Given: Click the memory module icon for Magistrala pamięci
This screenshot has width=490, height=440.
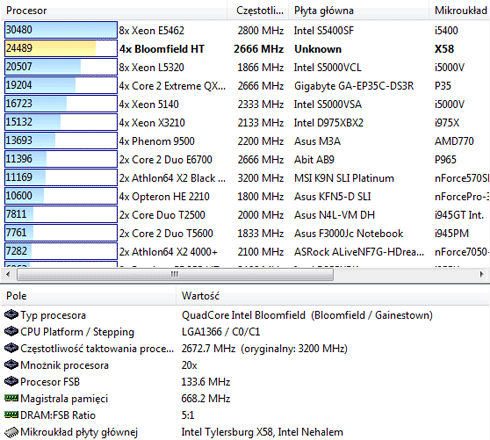Looking at the screenshot, I should [11, 398].
